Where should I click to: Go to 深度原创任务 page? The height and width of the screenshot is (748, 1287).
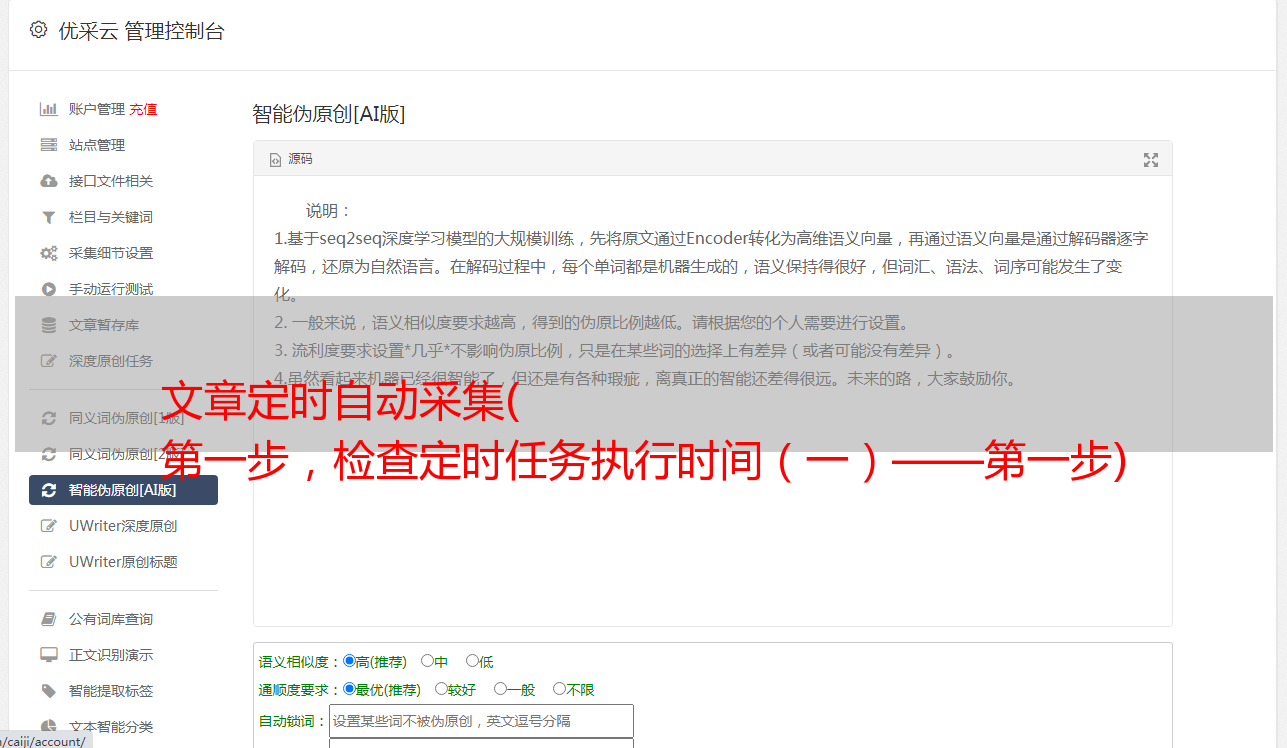point(111,361)
